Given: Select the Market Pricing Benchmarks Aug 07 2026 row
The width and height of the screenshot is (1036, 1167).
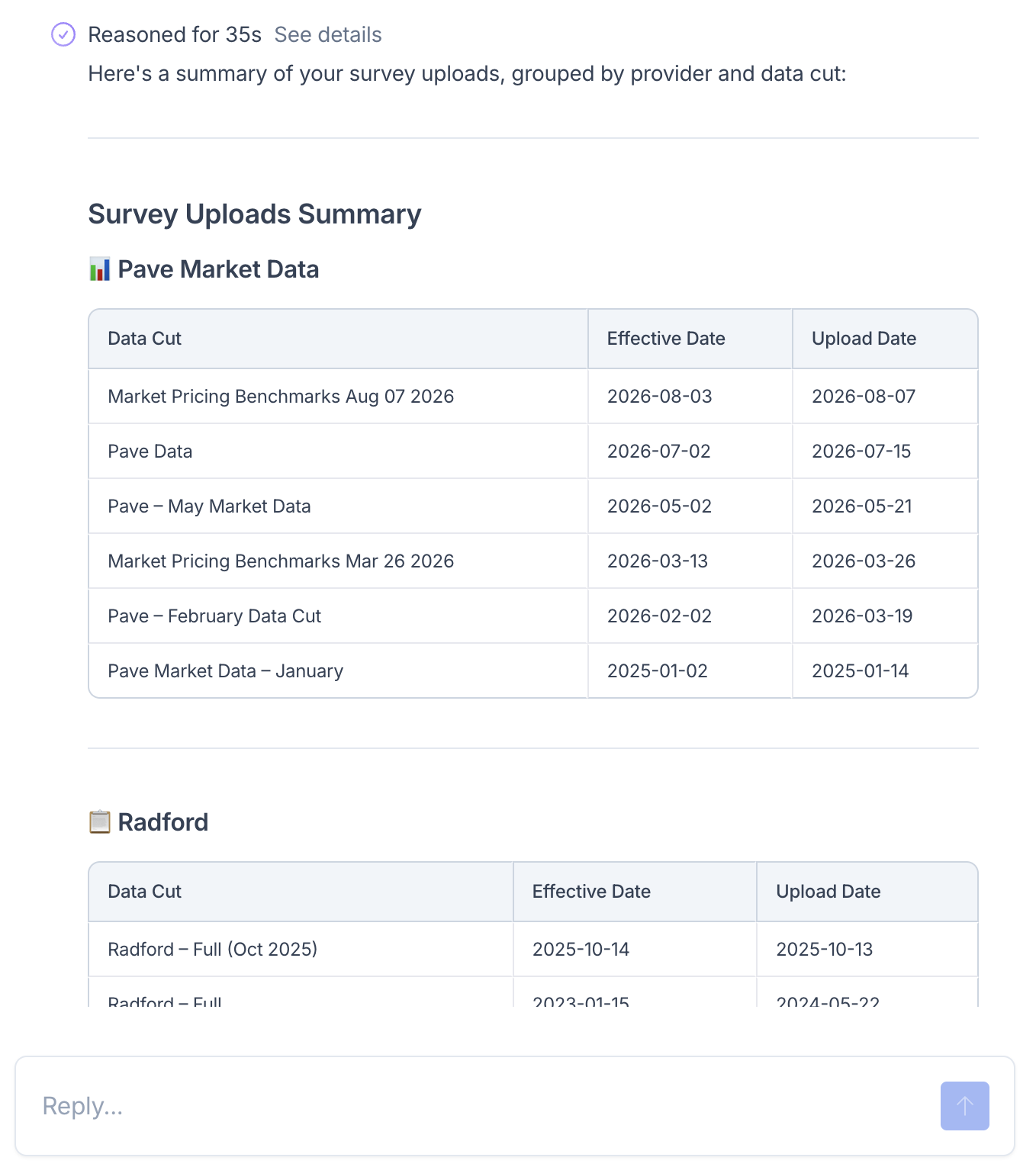Looking at the screenshot, I should [533, 397].
